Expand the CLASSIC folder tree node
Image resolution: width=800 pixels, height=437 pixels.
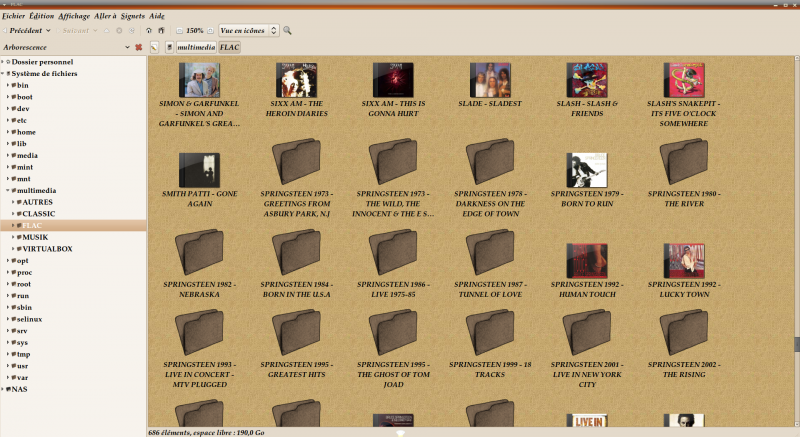(x=13, y=214)
